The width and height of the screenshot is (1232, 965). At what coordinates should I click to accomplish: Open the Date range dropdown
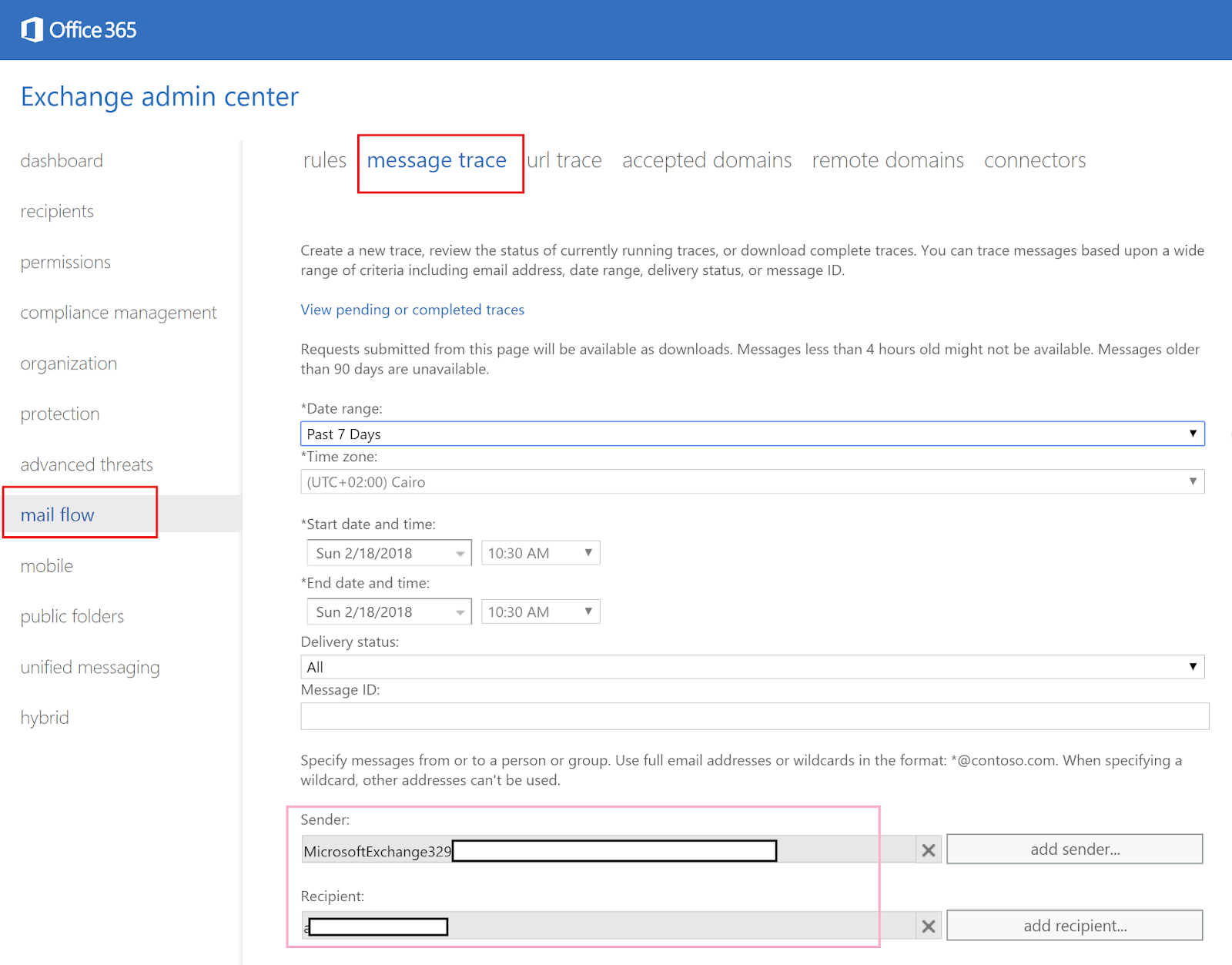click(752, 434)
